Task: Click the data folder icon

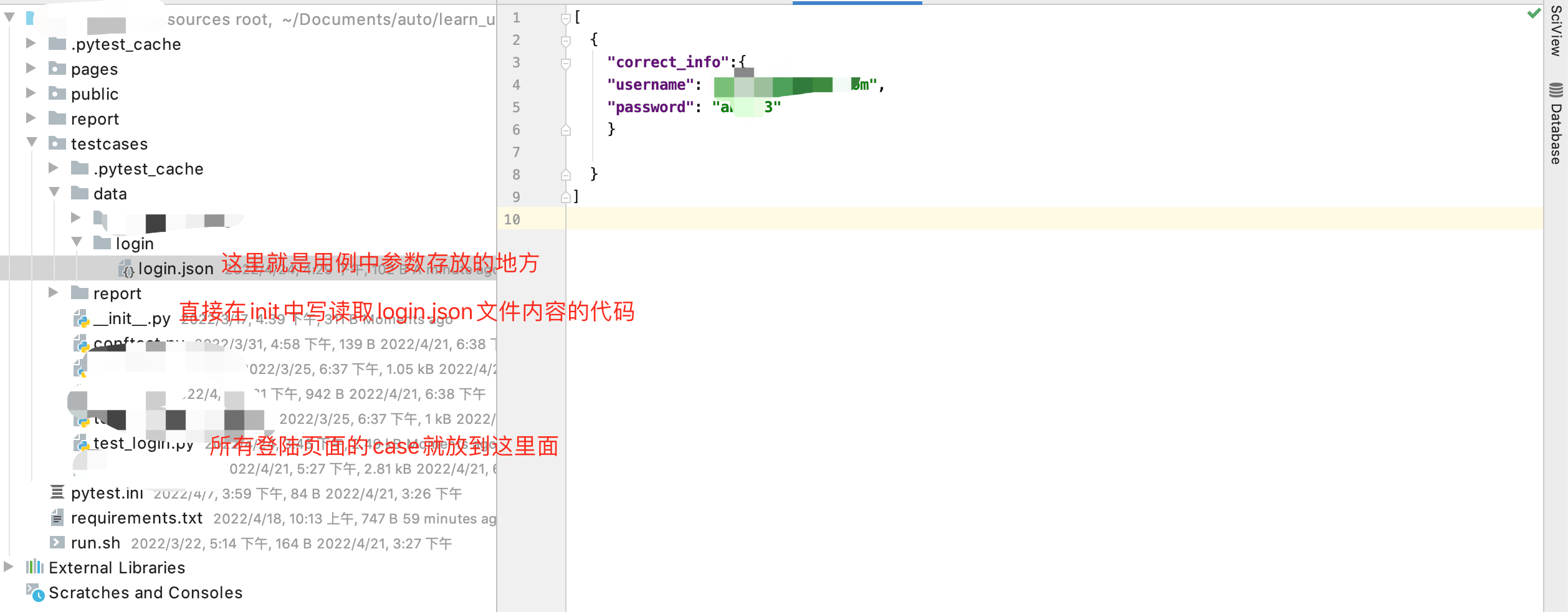Action: pyautogui.click(x=80, y=193)
